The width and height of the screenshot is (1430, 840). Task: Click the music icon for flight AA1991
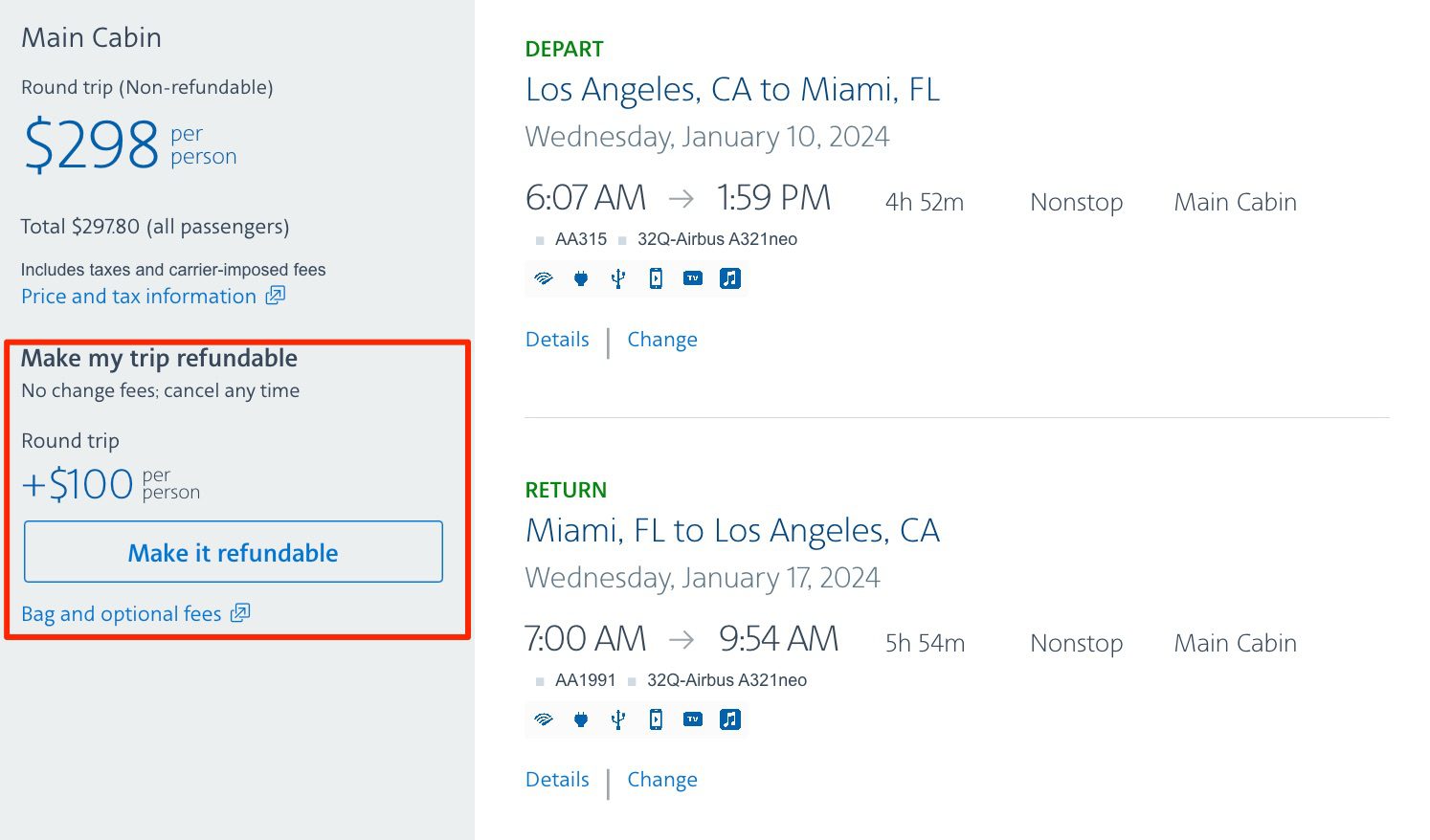point(730,719)
